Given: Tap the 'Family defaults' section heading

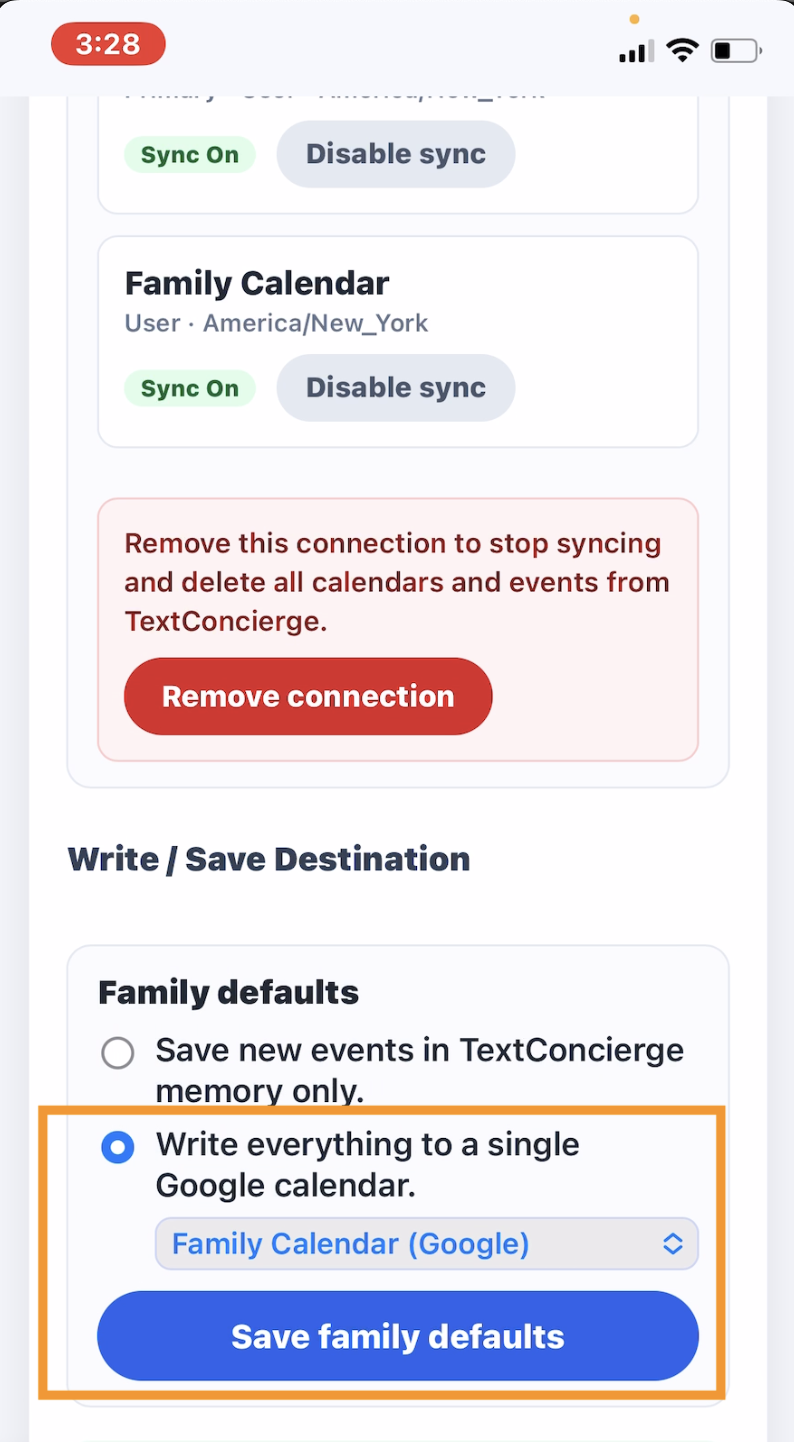Looking at the screenshot, I should (x=228, y=993).
